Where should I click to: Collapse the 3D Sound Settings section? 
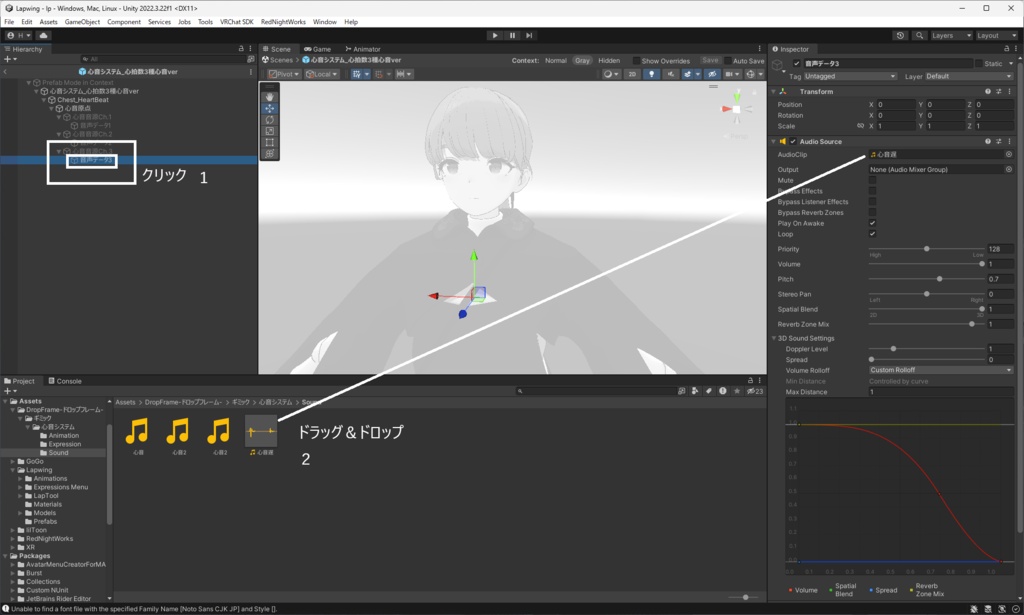tap(775, 338)
